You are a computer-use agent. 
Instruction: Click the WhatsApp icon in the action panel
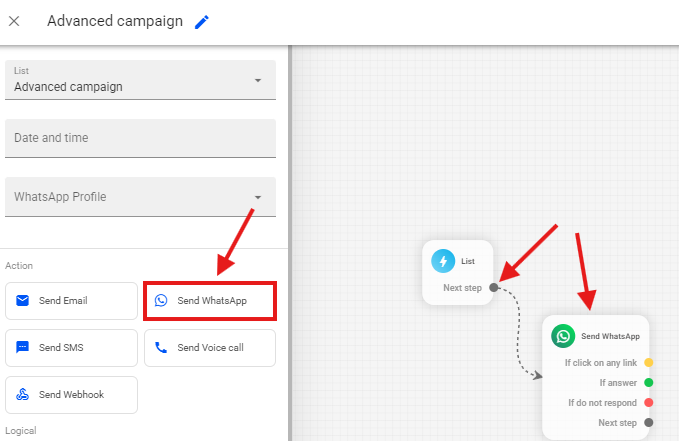pyautogui.click(x=161, y=301)
